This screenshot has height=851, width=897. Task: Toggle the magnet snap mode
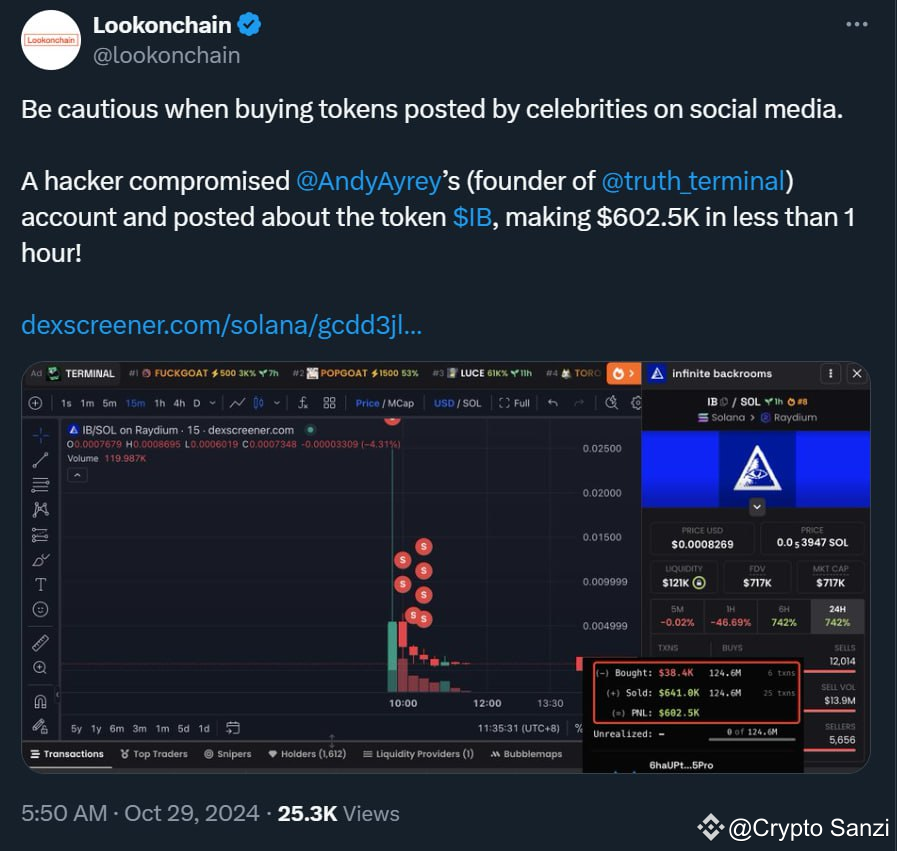coord(40,701)
